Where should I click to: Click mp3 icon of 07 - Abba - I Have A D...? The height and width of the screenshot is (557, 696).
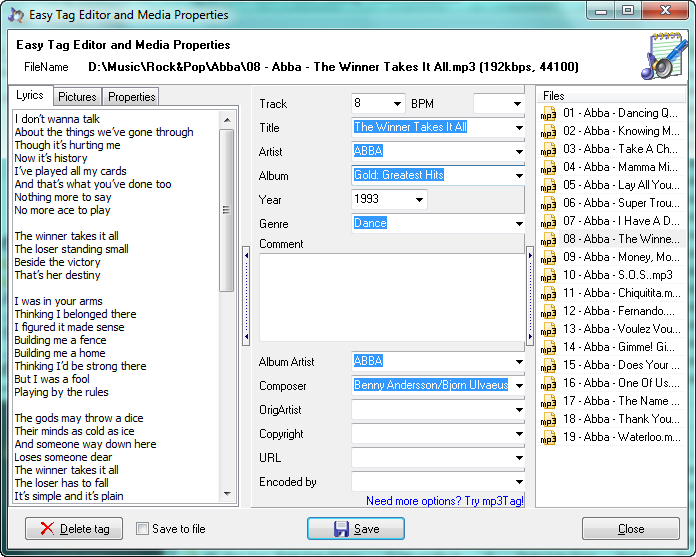pyautogui.click(x=548, y=221)
